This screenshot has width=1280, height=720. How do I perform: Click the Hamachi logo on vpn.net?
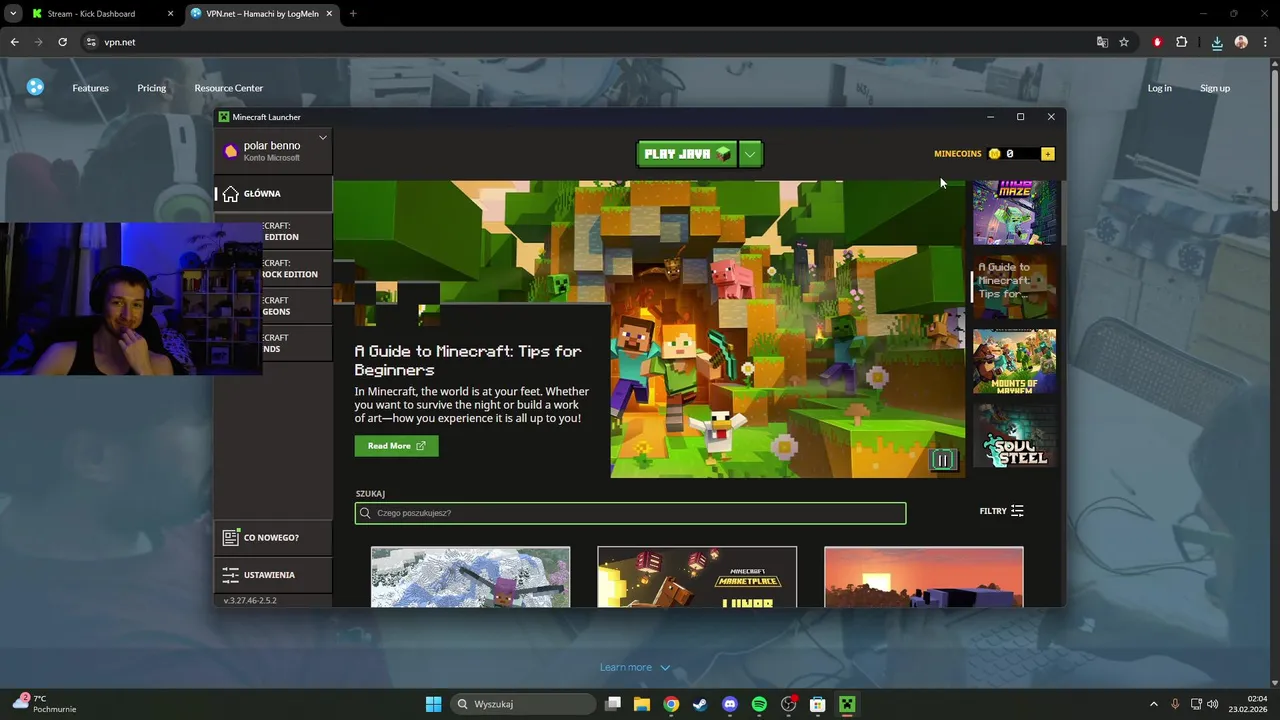coord(35,87)
